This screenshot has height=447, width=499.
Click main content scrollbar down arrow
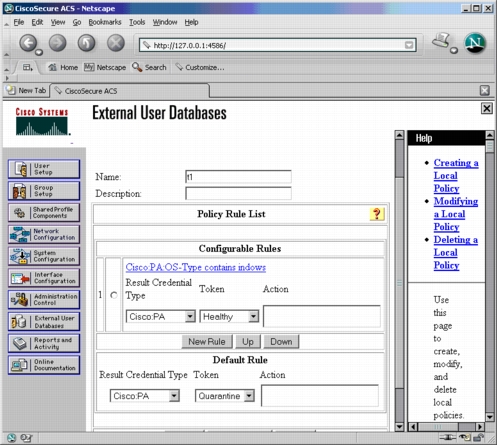pos(399,427)
